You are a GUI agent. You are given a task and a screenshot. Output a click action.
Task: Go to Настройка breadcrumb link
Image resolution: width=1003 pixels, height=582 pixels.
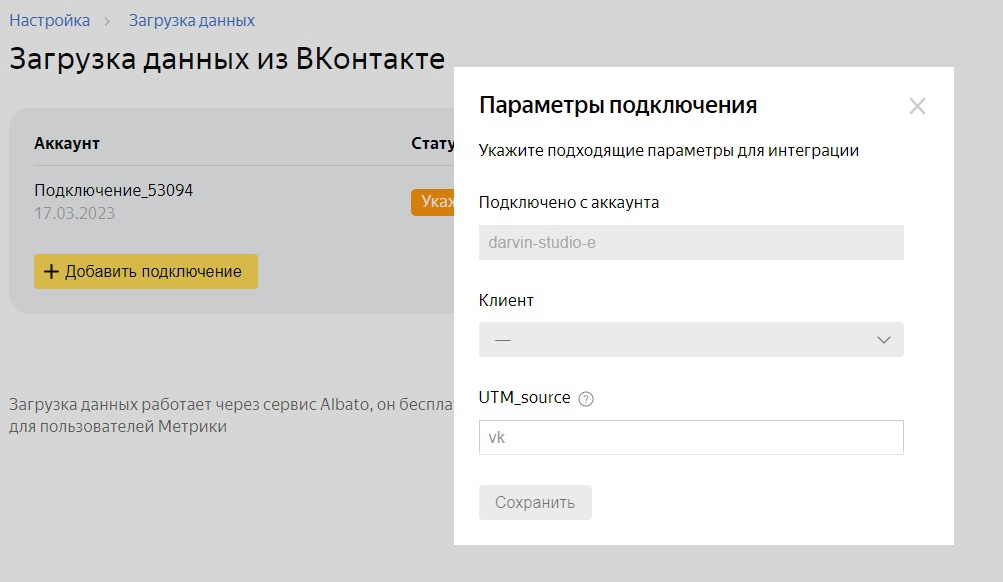click(49, 20)
